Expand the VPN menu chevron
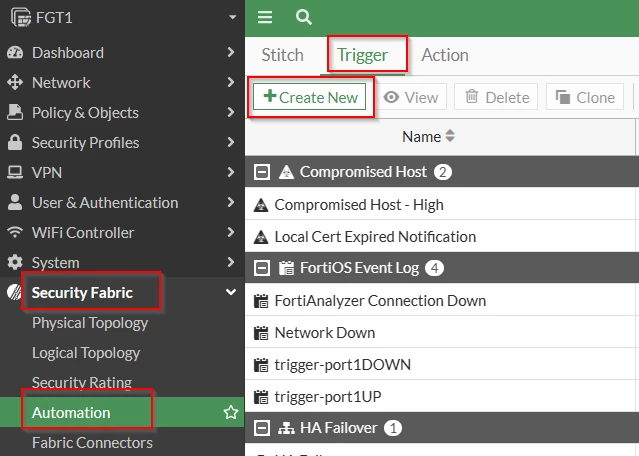This screenshot has width=639, height=456. pos(231,172)
